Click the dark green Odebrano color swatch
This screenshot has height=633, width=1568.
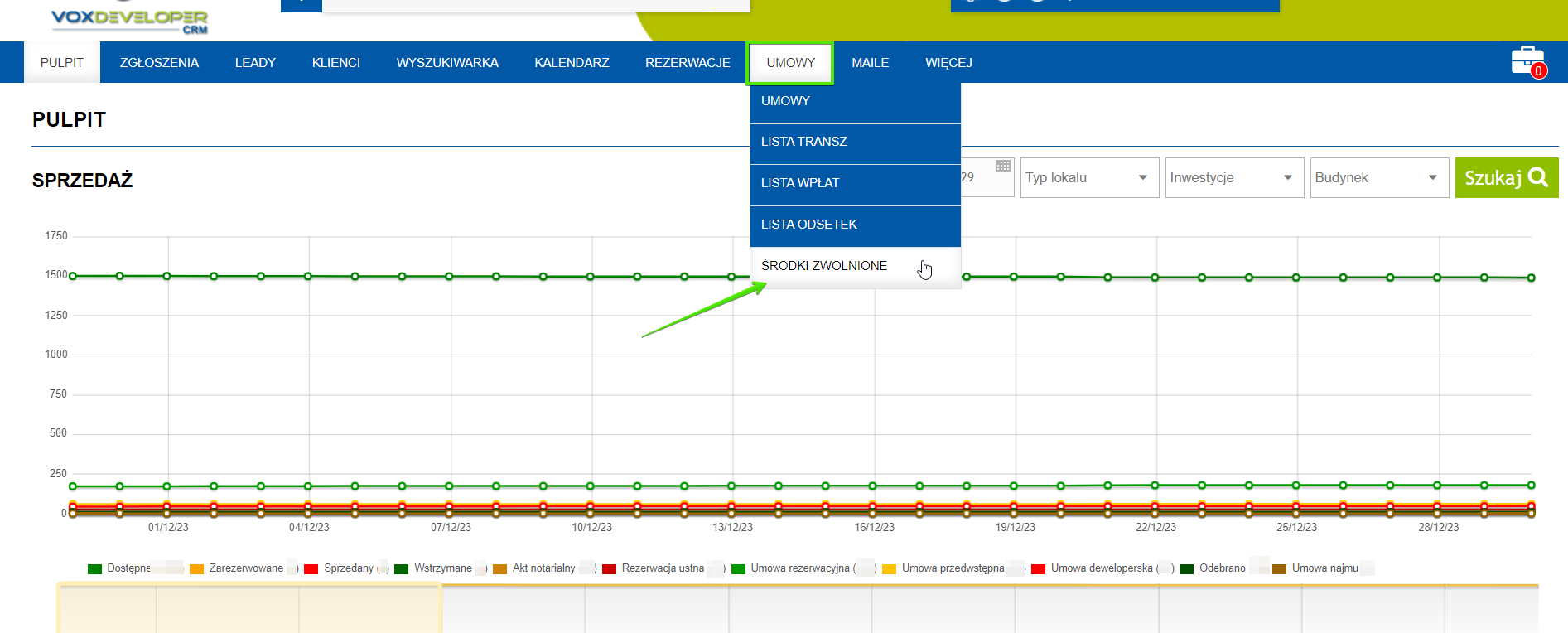[x=1186, y=569]
